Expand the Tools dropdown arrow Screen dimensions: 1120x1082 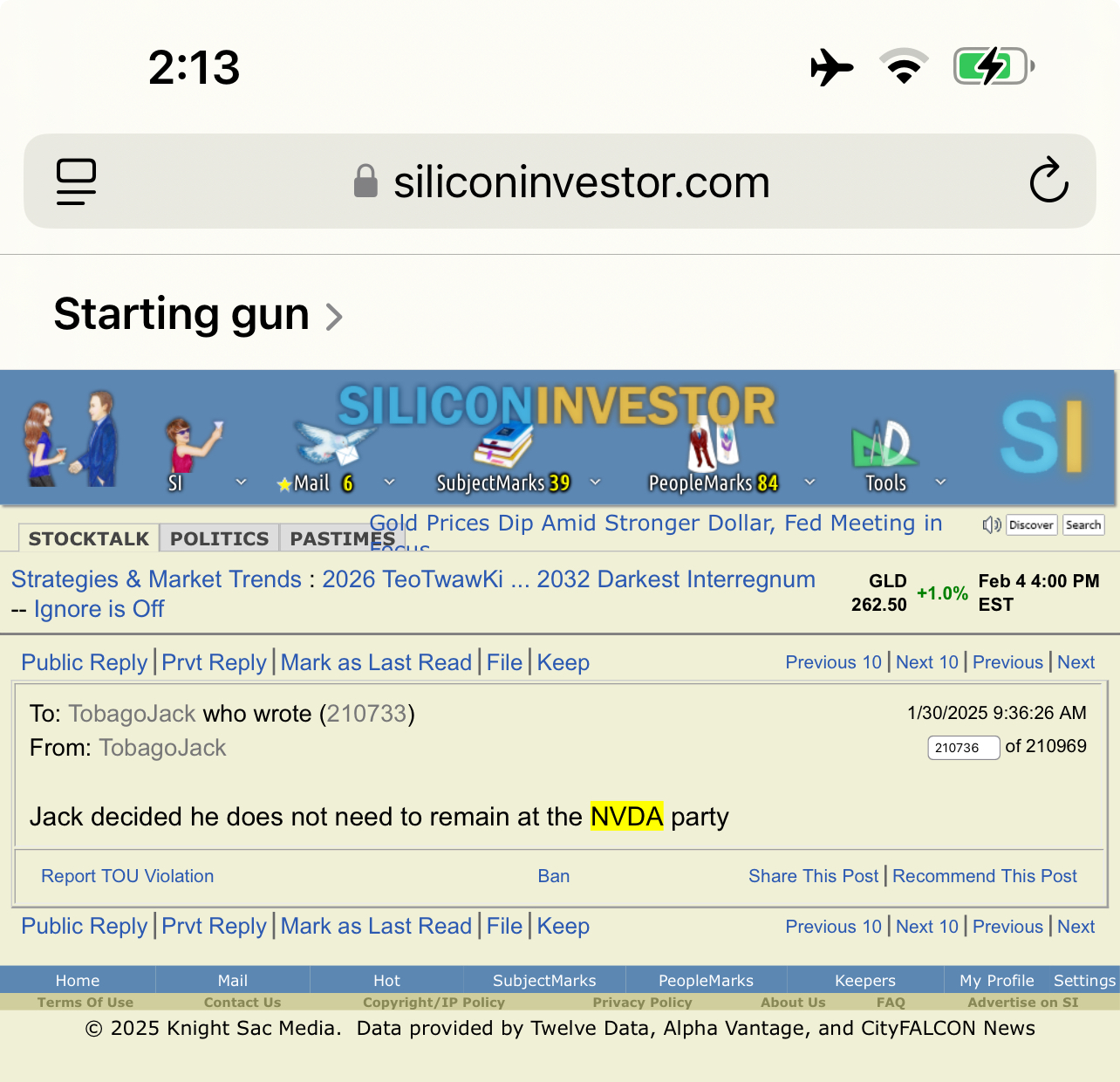point(941,482)
